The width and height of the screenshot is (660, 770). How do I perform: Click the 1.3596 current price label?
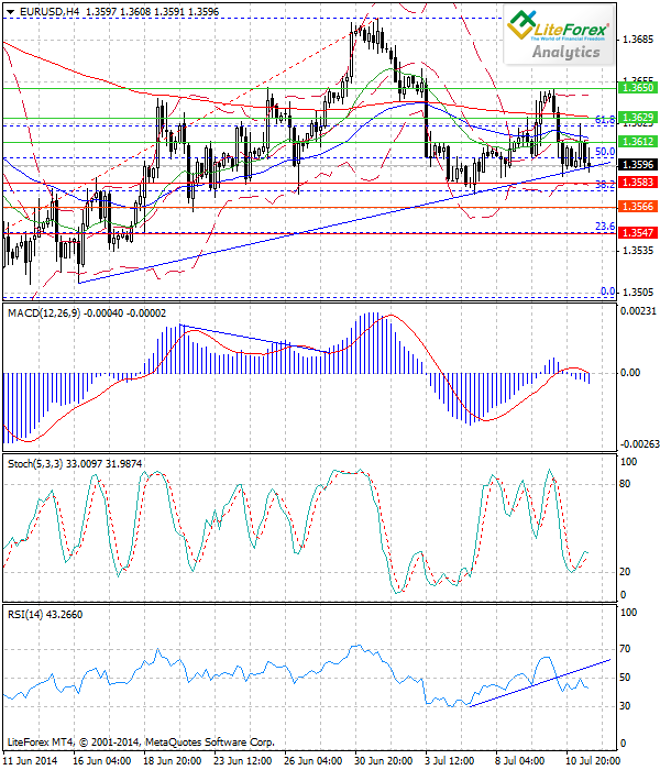tap(638, 165)
